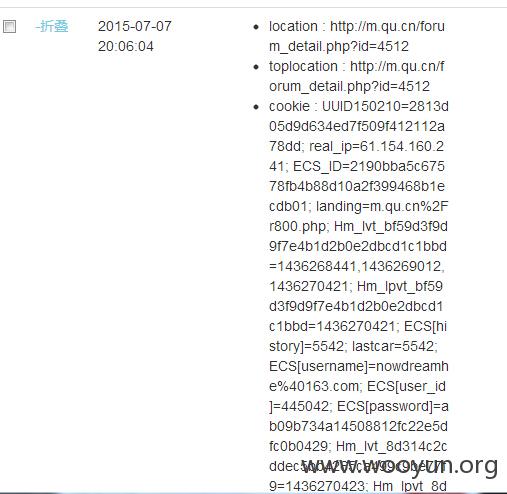Select the landing=m.qu.cn%2F cookie text
This screenshot has width=507, height=494.
(382, 206)
